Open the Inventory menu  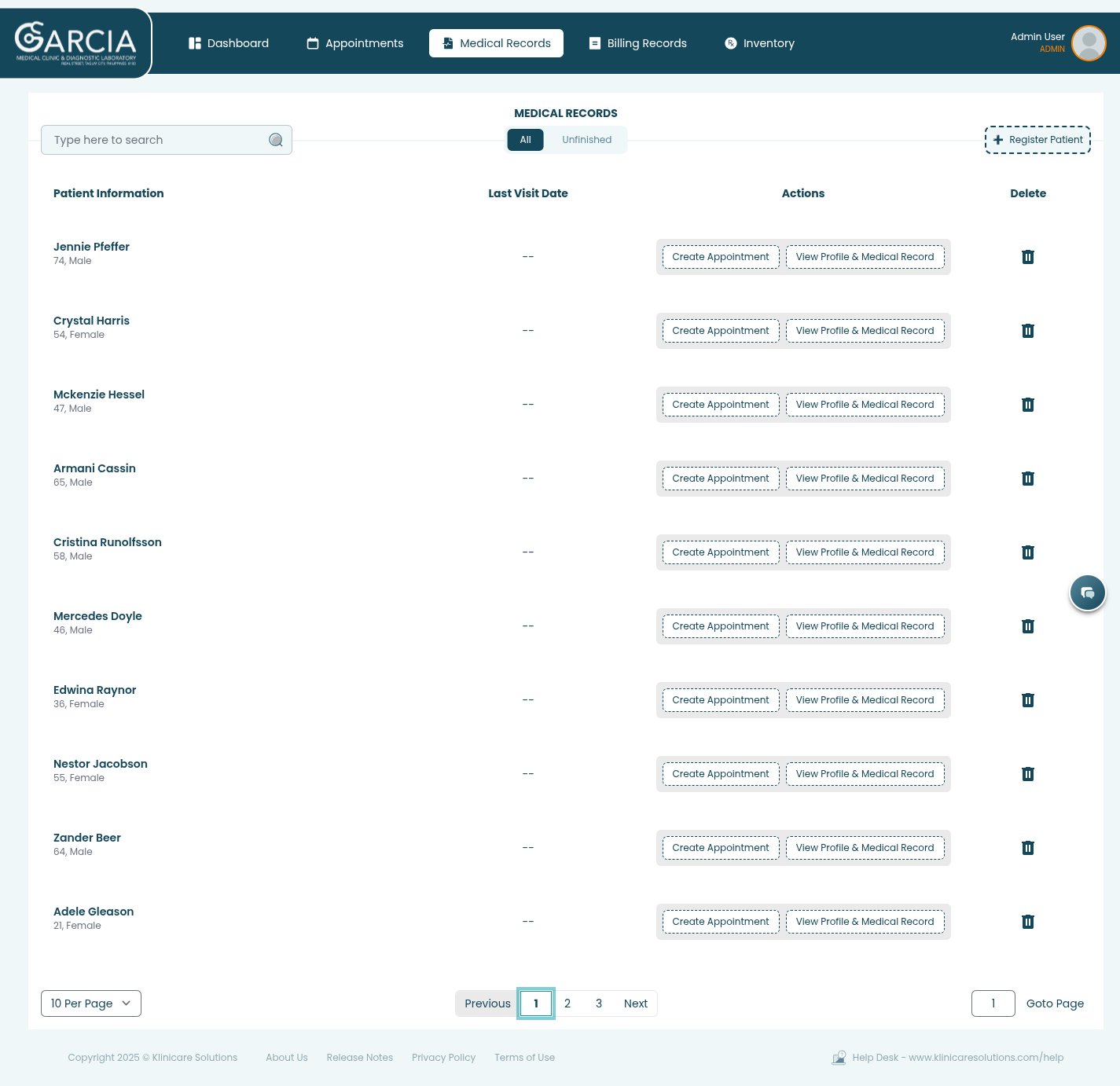759,43
